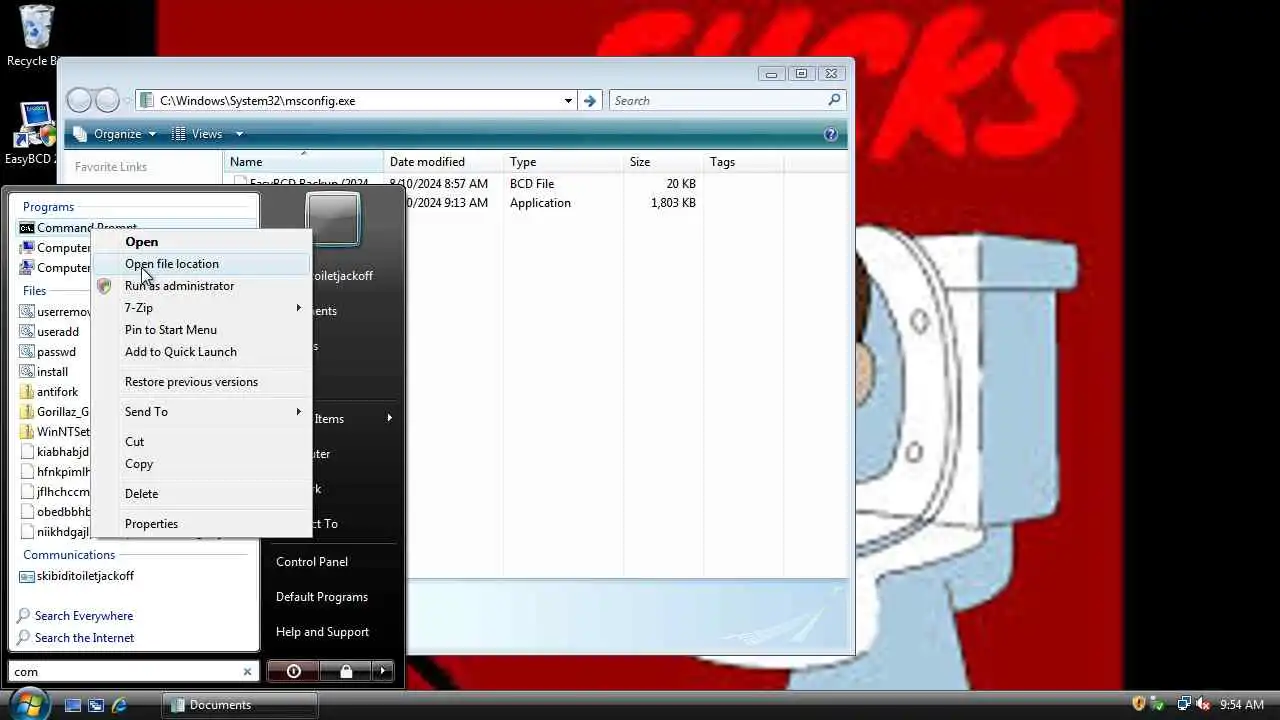This screenshot has width=1280, height=720.
Task: Expand the Recent Items submenu arrow
Action: [389, 418]
